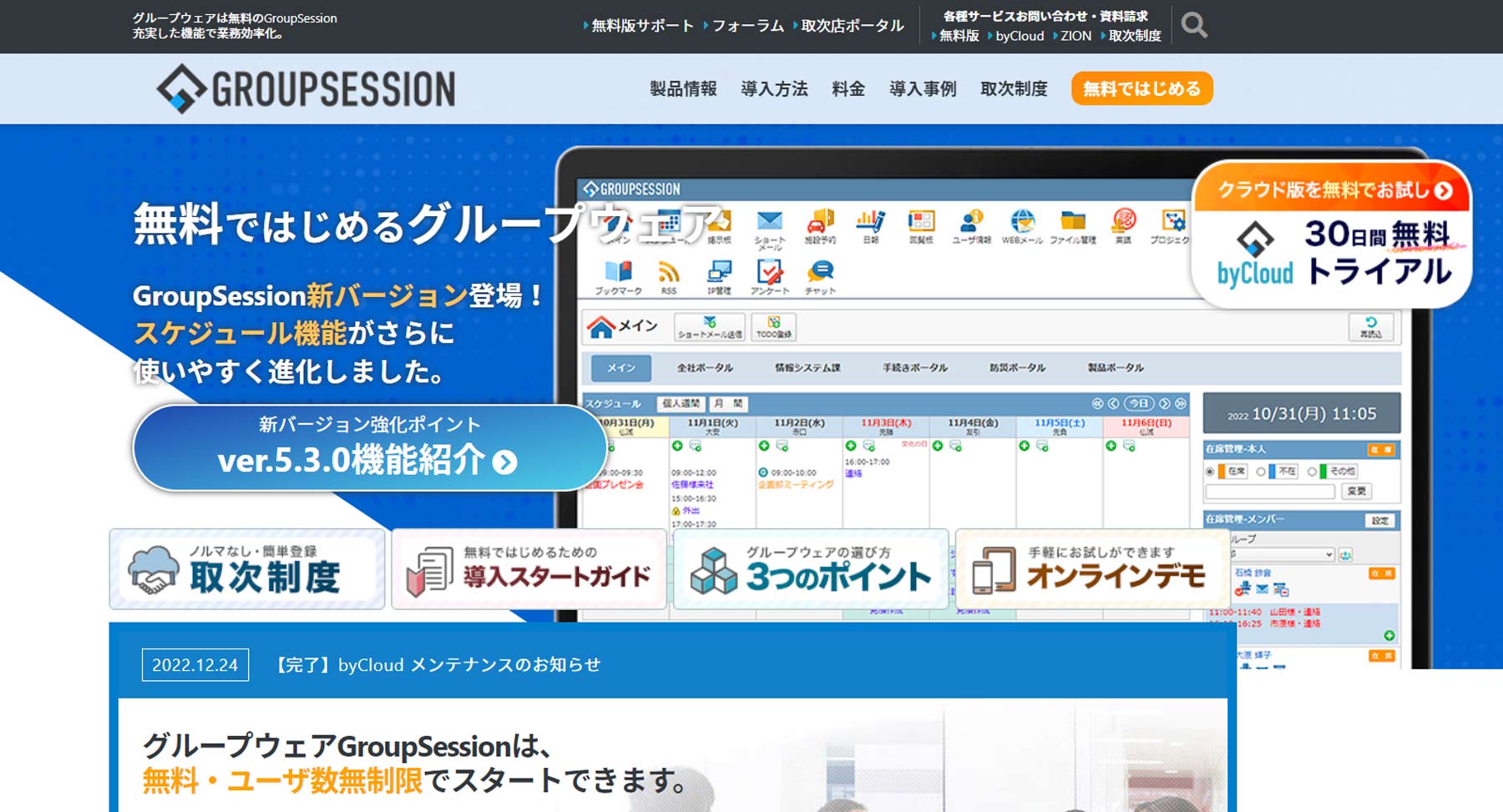The width and height of the screenshot is (1503, 812).
Task: Open the user information icon
Action: coord(971,222)
